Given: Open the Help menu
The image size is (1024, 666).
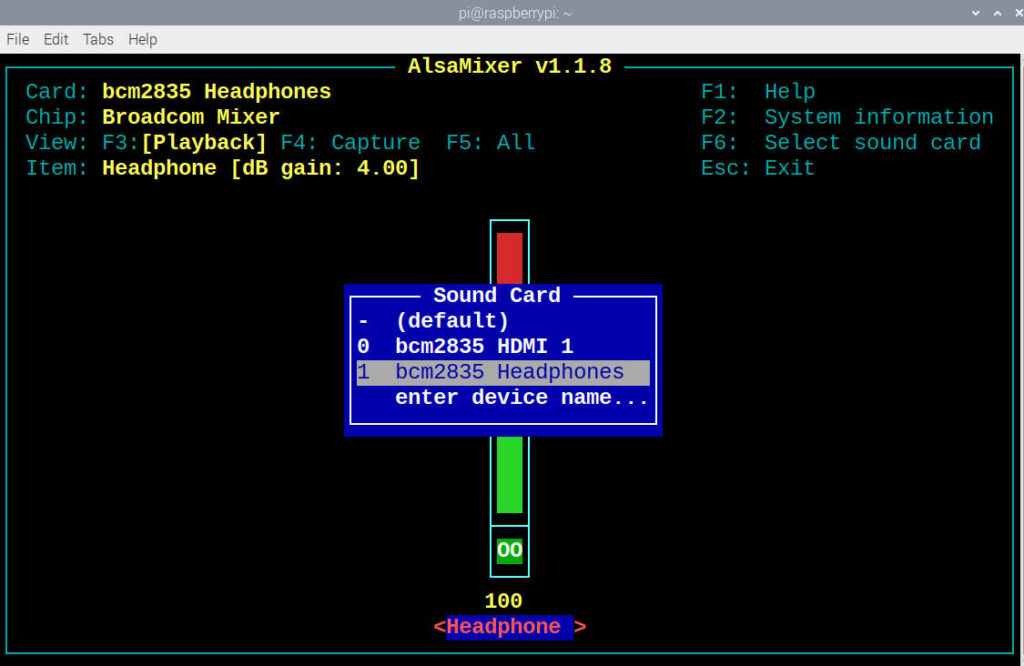Looking at the screenshot, I should point(142,40).
